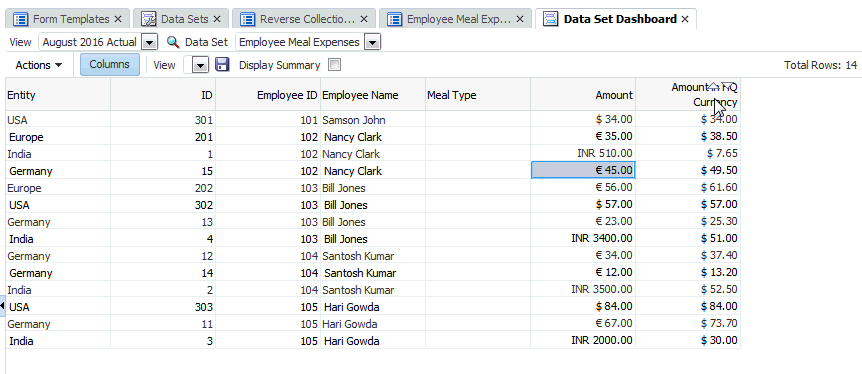Click the € 12.00 amount cell
Image resolution: width=862 pixels, height=374 pixels.
point(583,272)
